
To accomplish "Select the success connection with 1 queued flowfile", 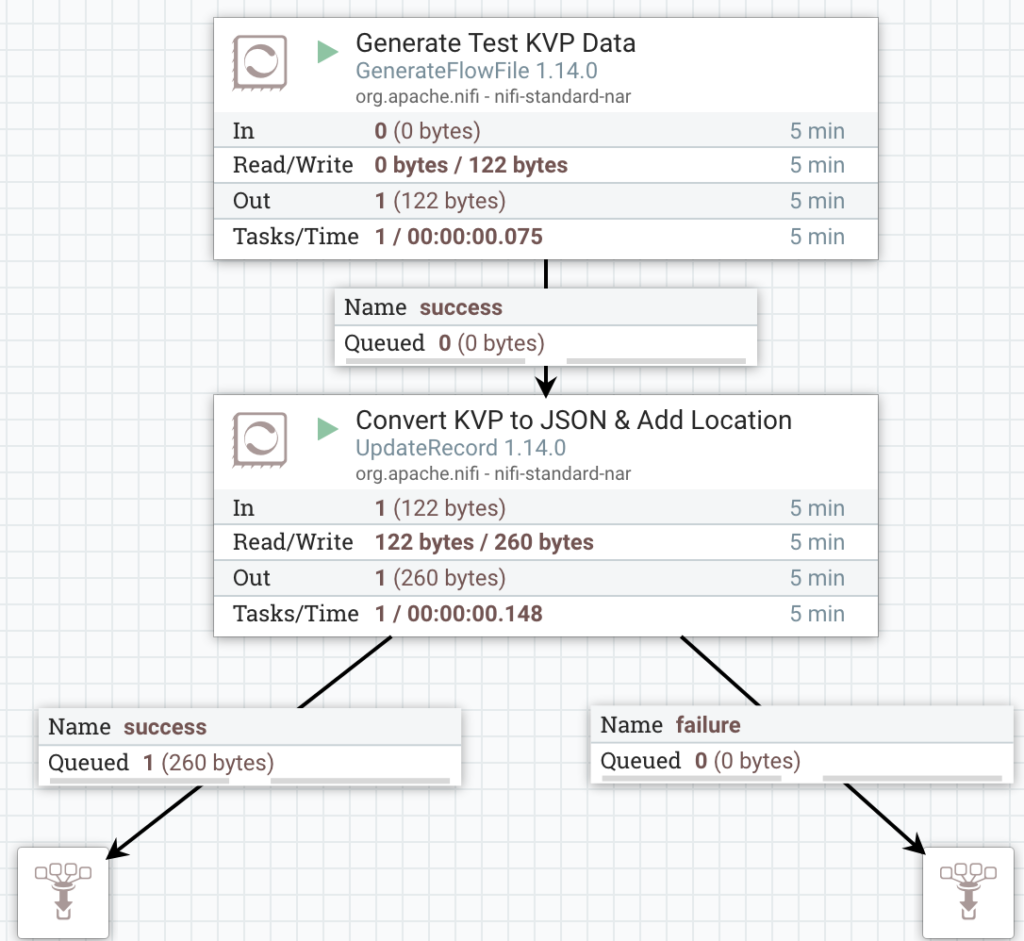I will click(250, 745).
